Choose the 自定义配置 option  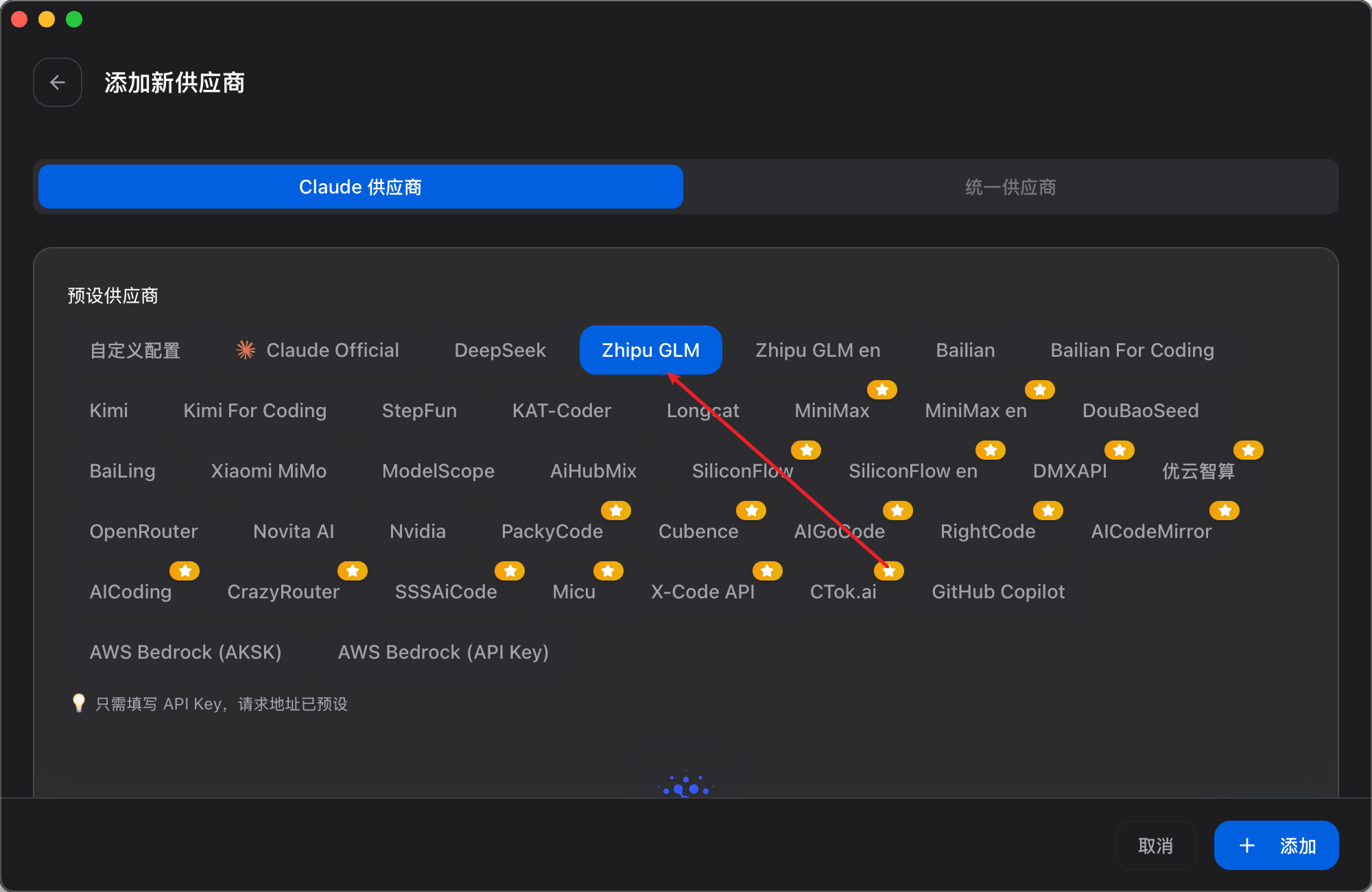[134, 351]
